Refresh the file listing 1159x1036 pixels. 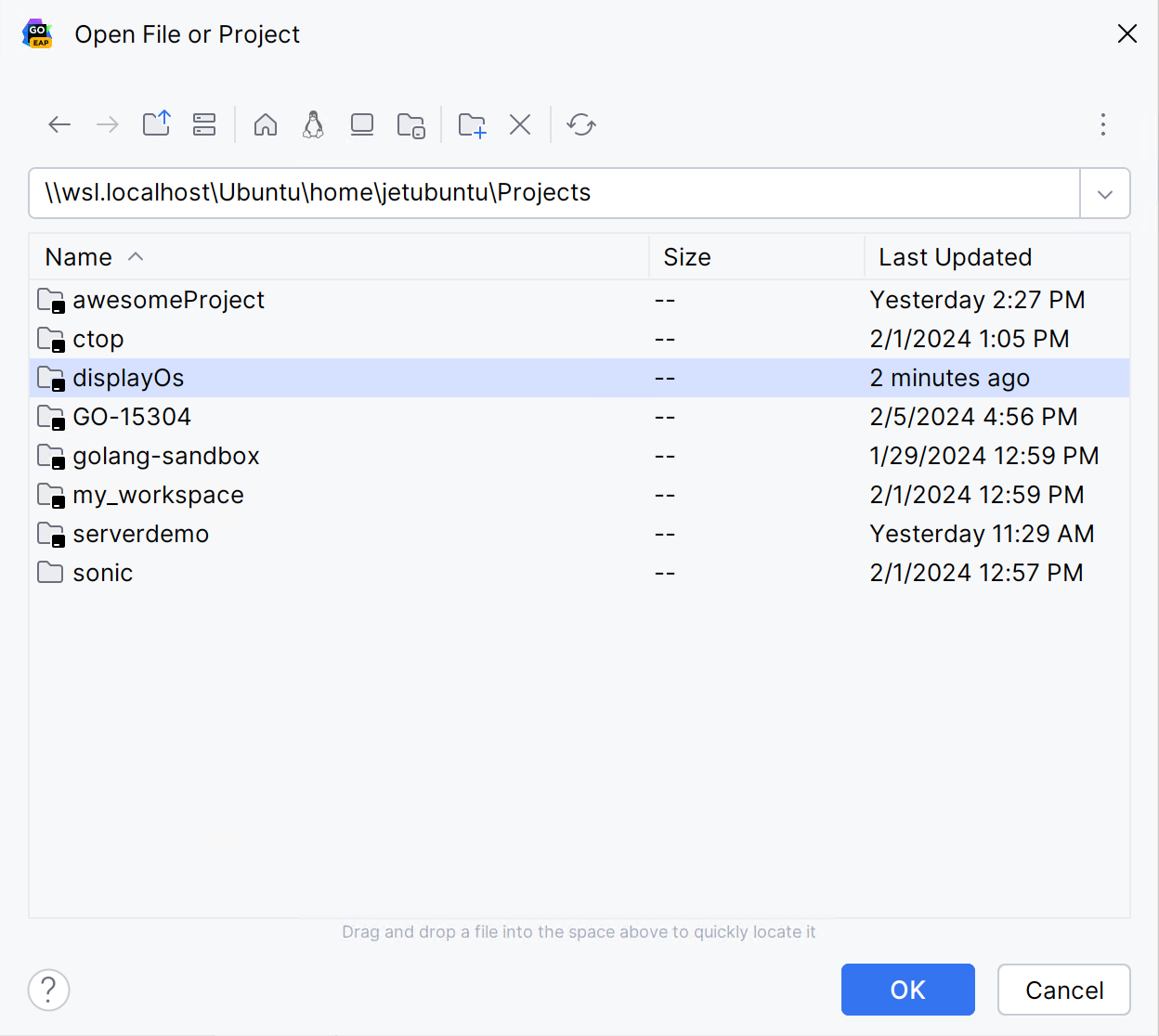pos(581,123)
